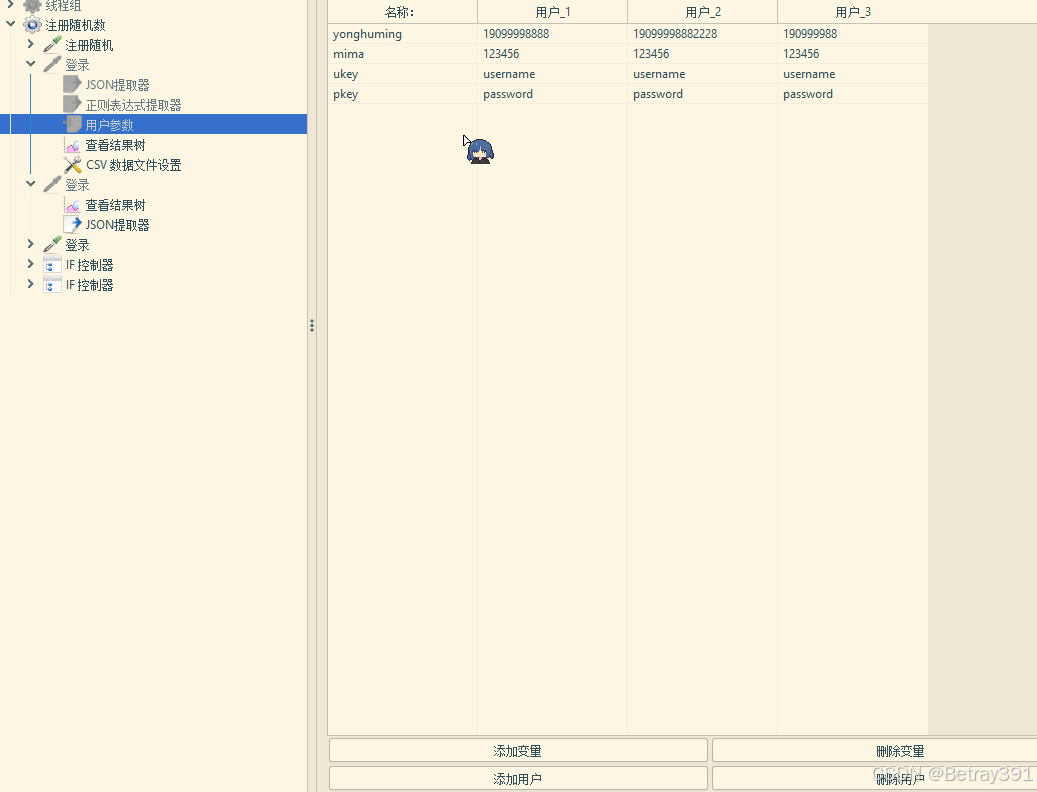
Task: Click the 190999988 value cell
Action: pyautogui.click(x=852, y=34)
